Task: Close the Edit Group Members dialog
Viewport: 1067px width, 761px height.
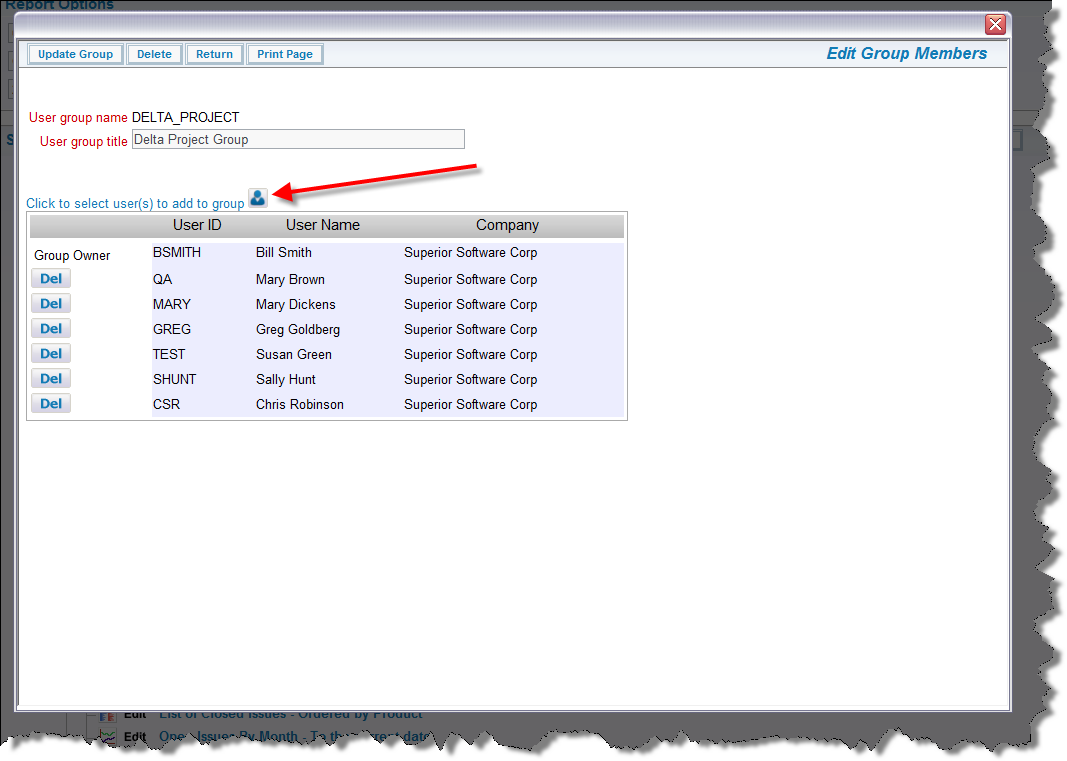Action: pos(995,25)
